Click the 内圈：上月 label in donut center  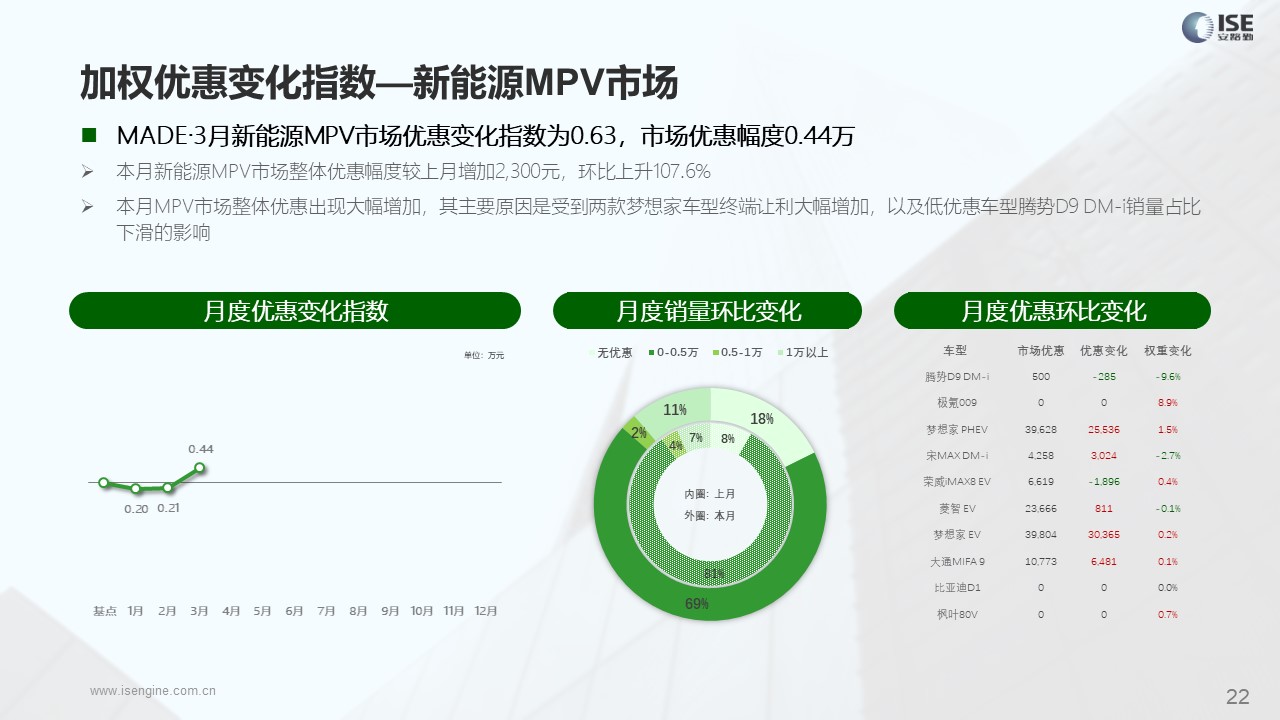(710, 494)
